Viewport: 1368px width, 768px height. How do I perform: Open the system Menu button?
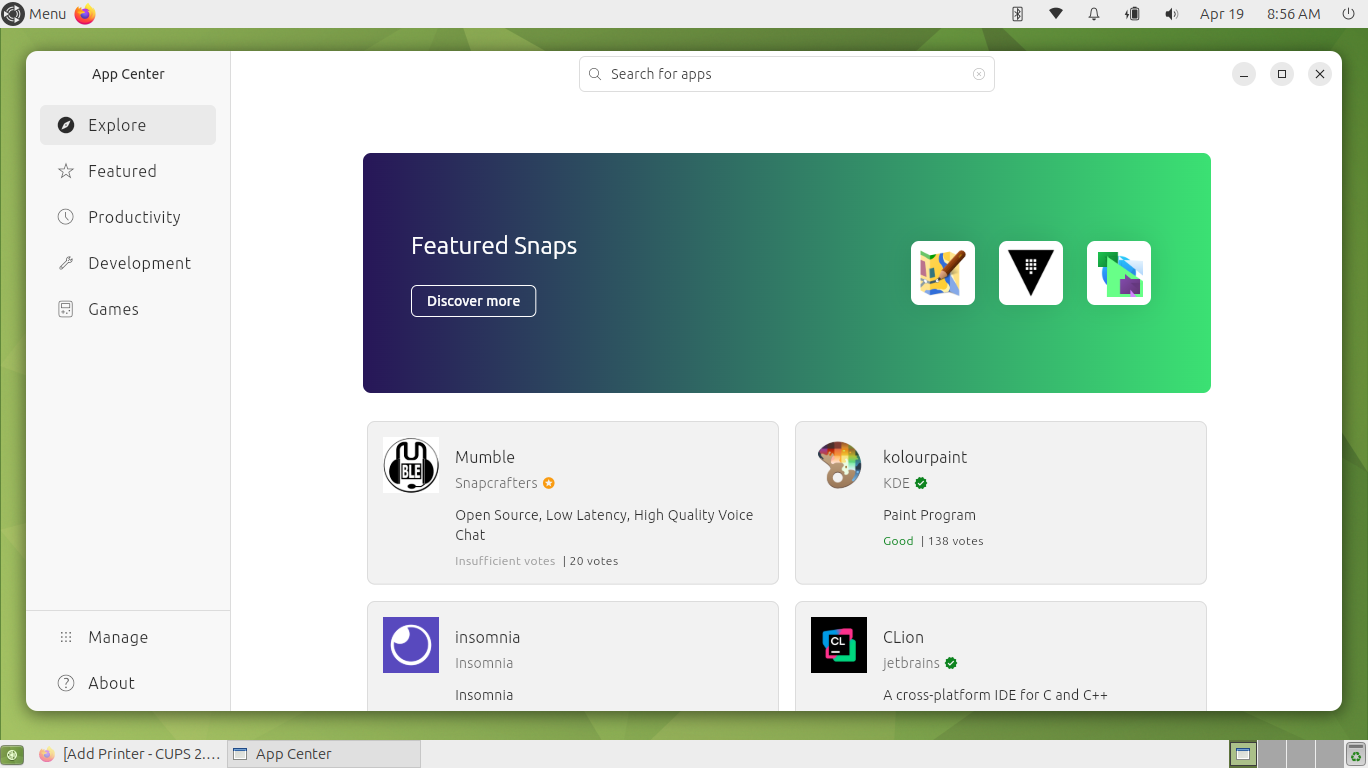point(35,14)
